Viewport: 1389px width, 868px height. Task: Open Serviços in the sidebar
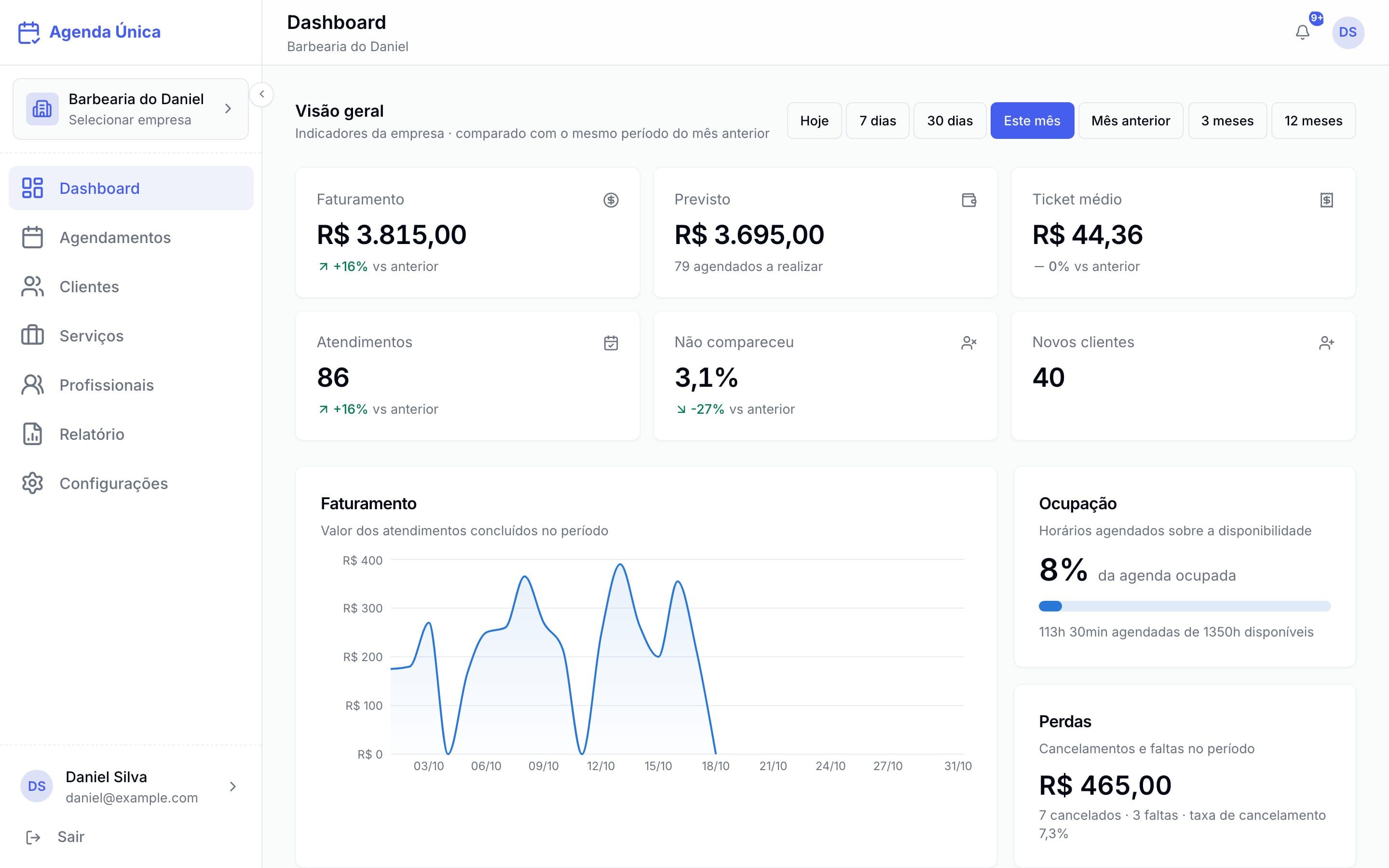[131, 335]
